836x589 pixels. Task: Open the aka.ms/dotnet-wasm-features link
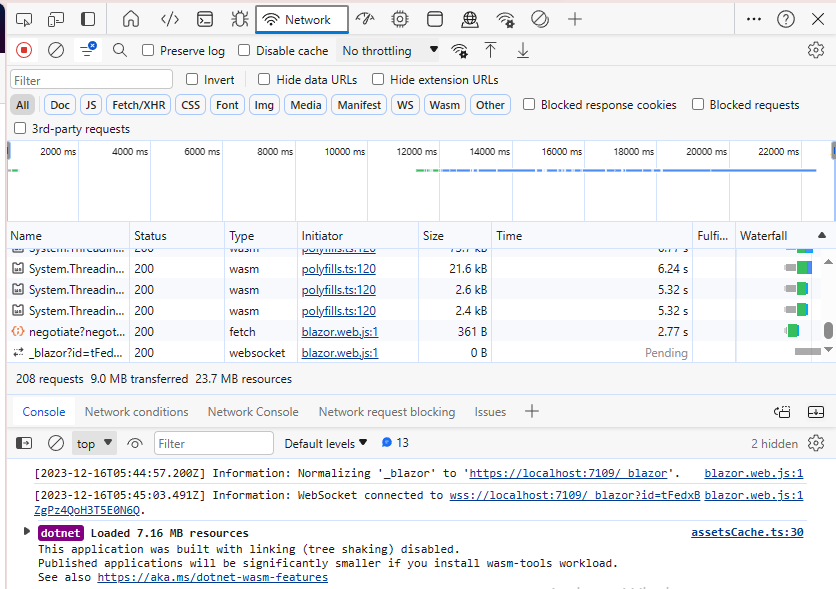212,577
